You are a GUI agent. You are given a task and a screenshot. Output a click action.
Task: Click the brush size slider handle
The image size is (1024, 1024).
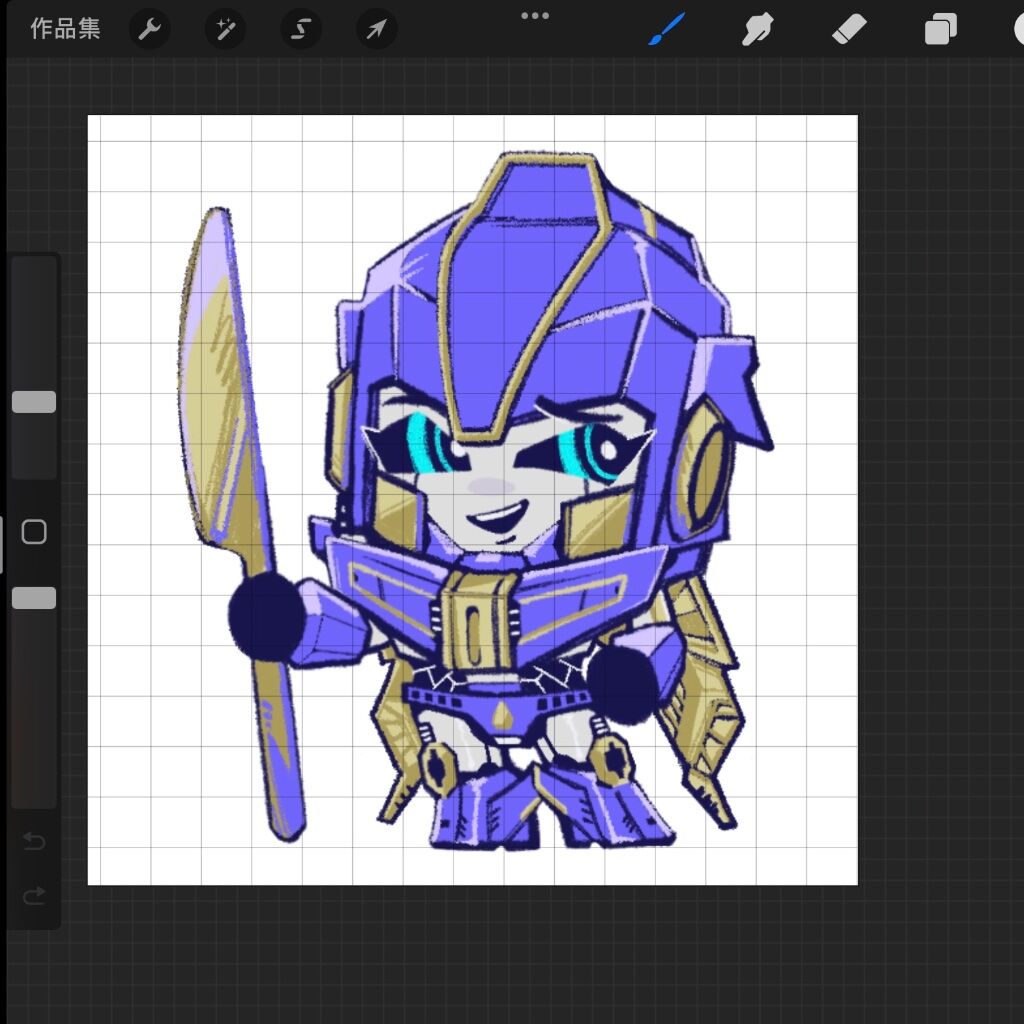pos(34,402)
